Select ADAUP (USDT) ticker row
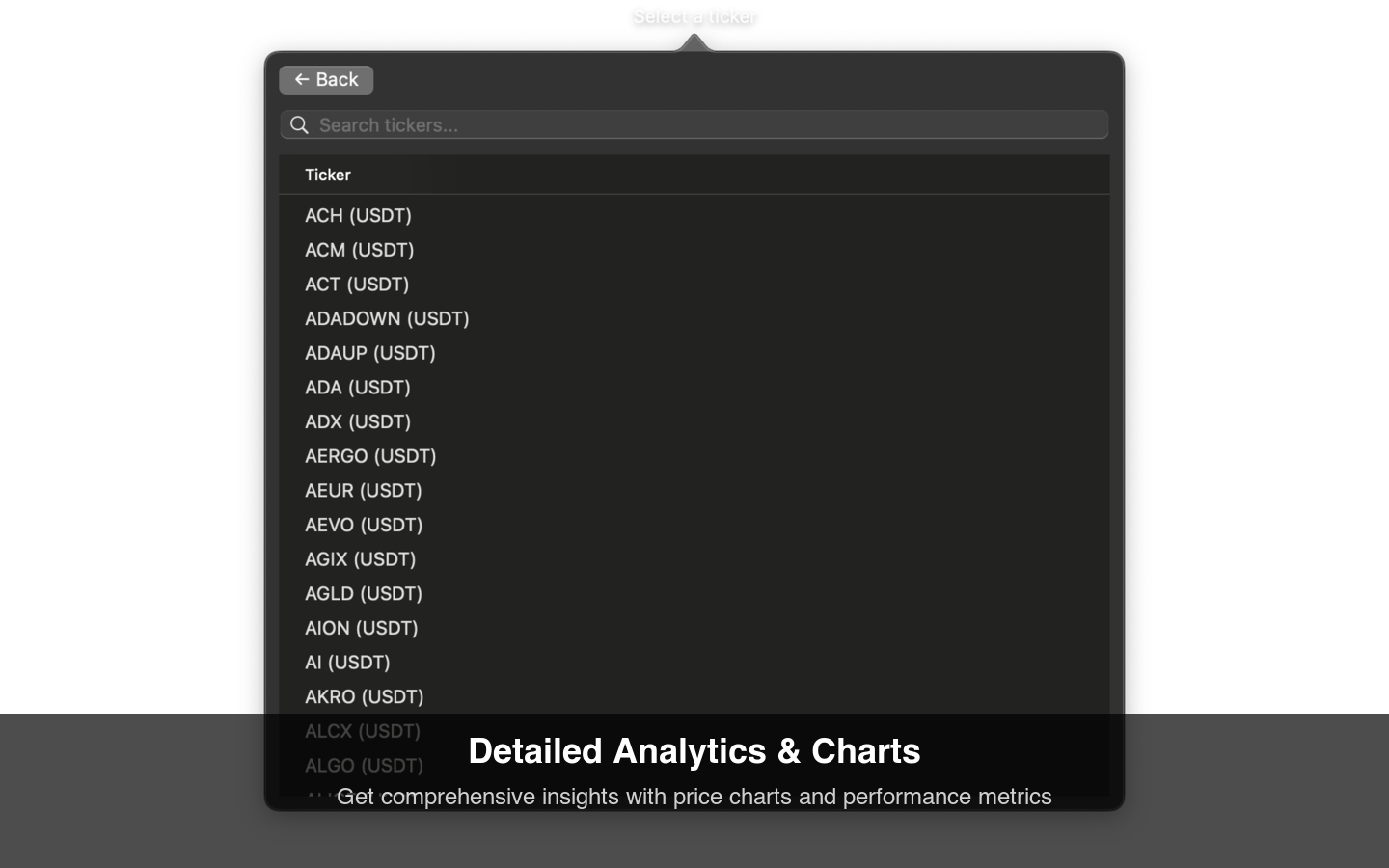Viewport: 1389px width, 868px height. [x=694, y=353]
